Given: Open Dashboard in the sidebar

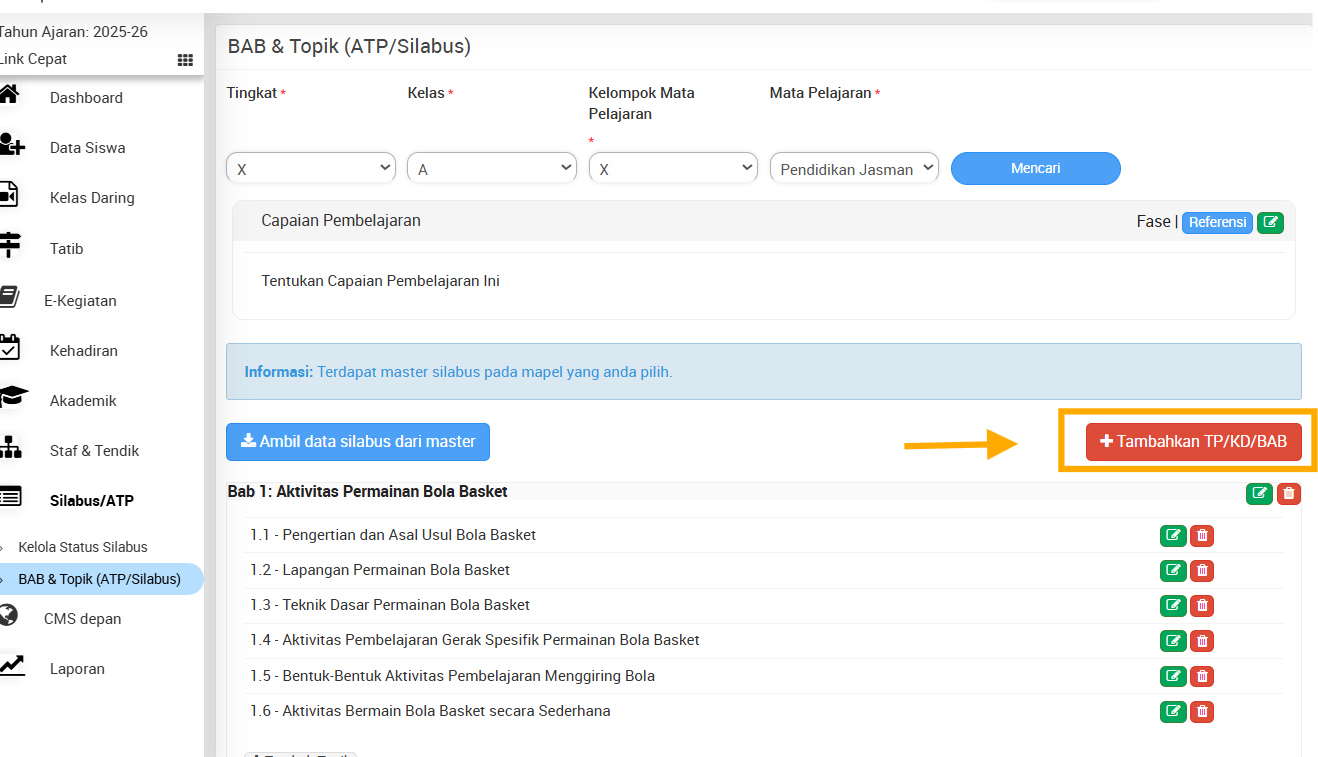Looking at the screenshot, I should click(86, 98).
